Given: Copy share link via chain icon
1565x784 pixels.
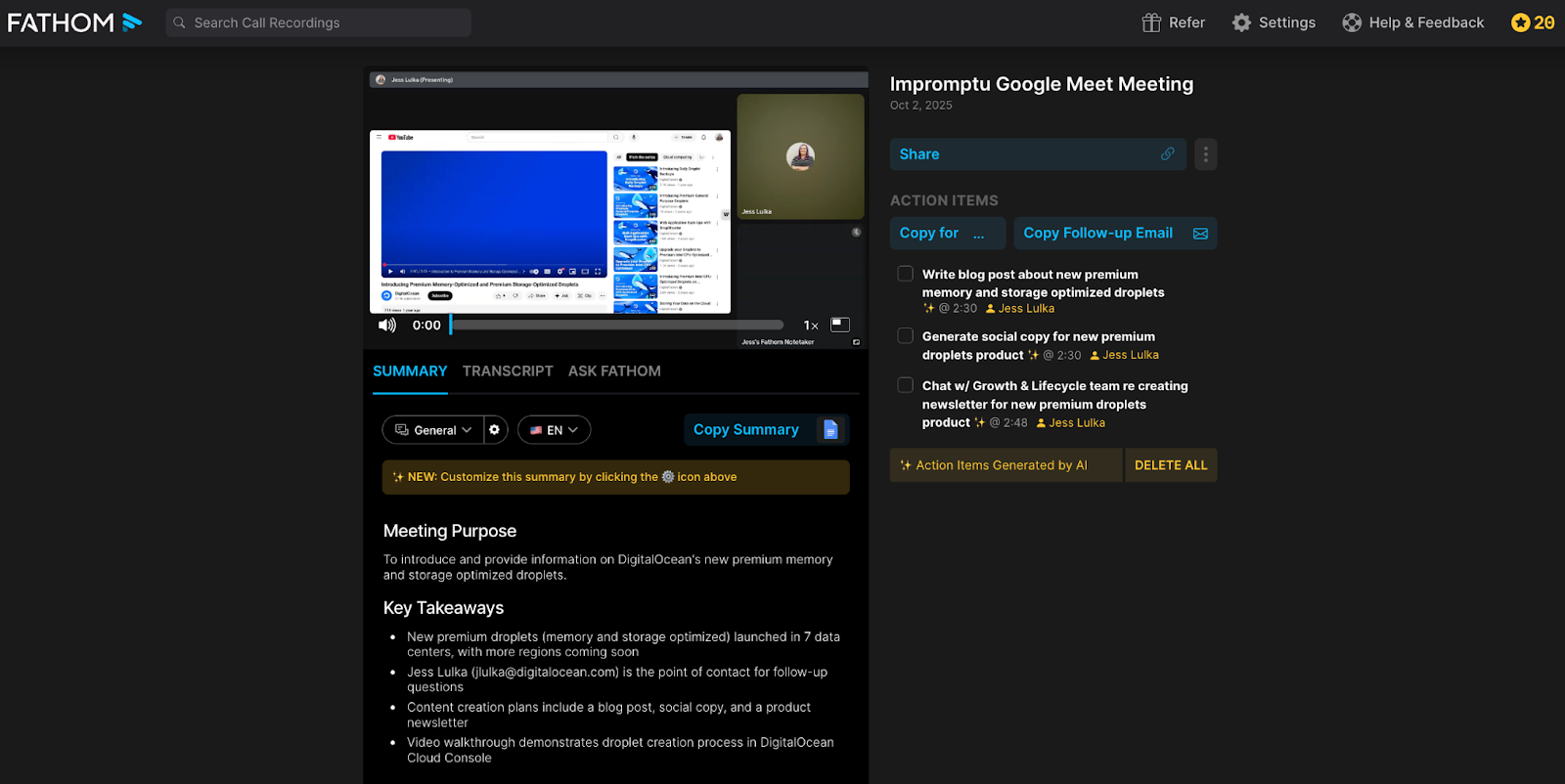Looking at the screenshot, I should tap(1167, 154).
